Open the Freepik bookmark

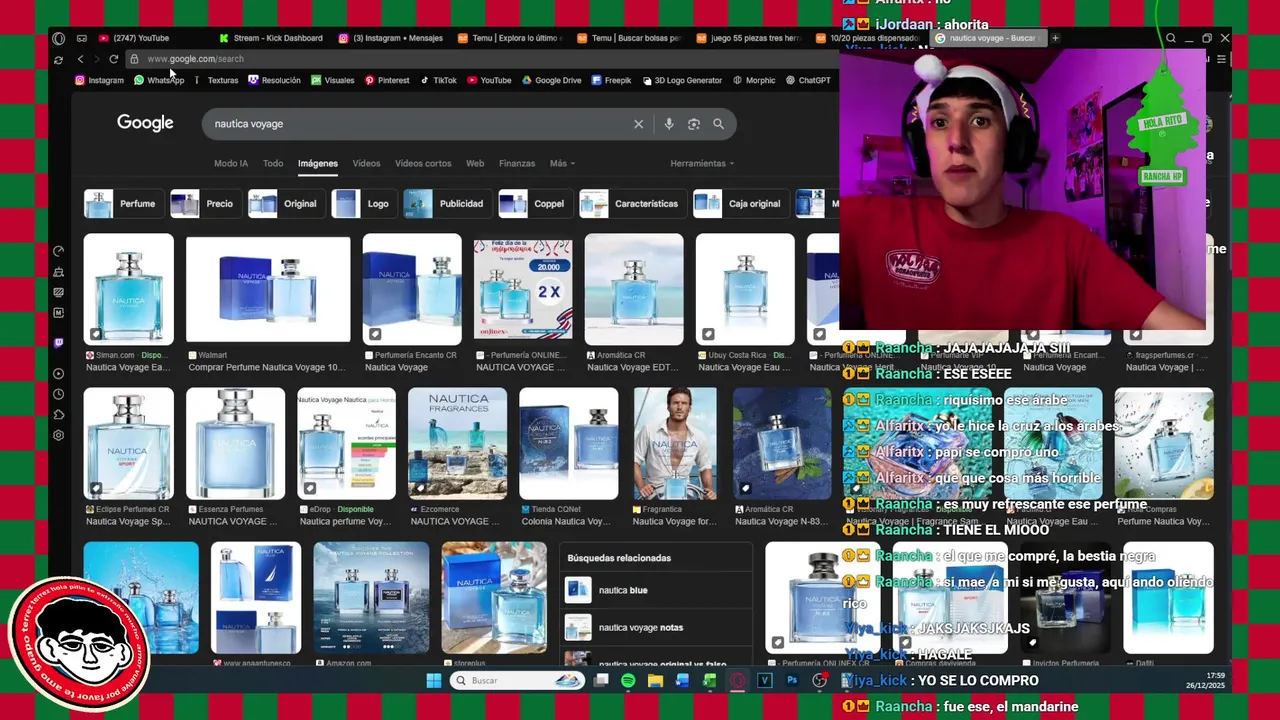pos(611,80)
